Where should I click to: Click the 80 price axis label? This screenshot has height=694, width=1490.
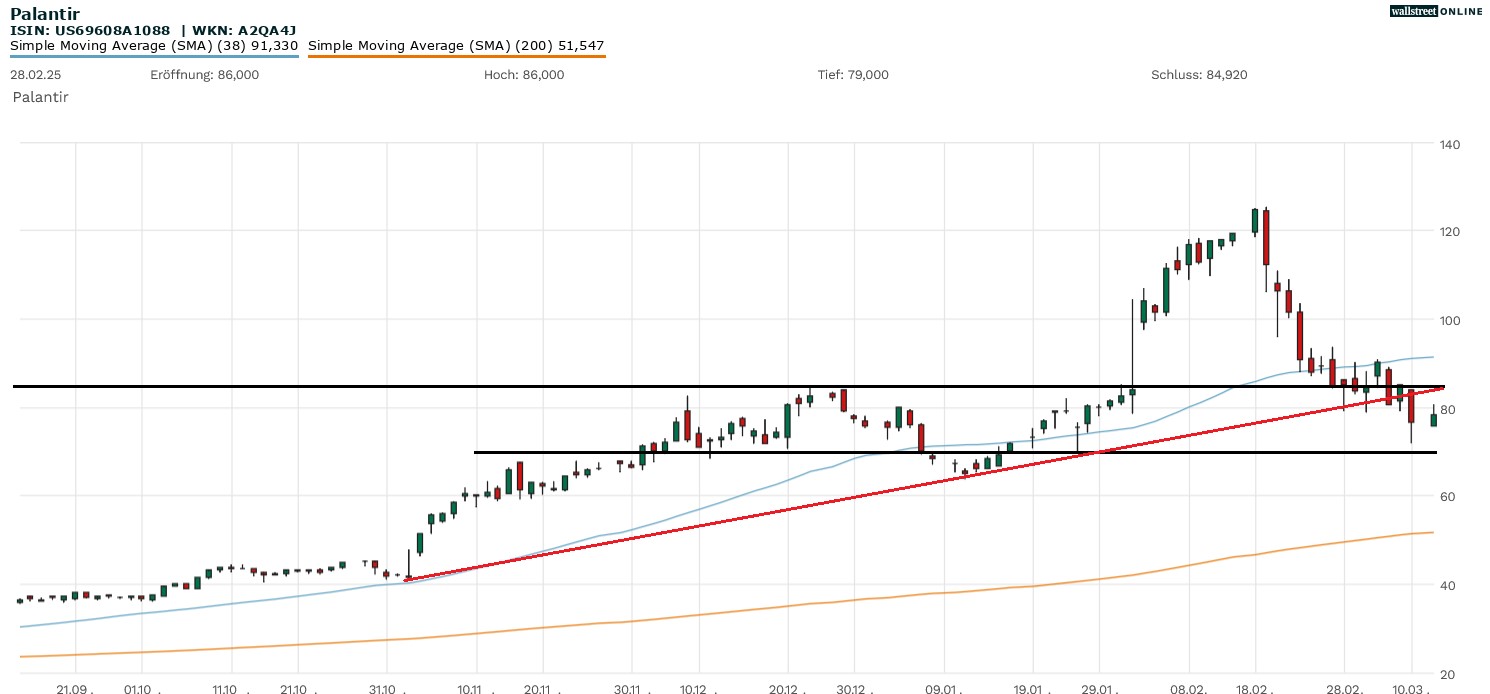click(x=1448, y=409)
